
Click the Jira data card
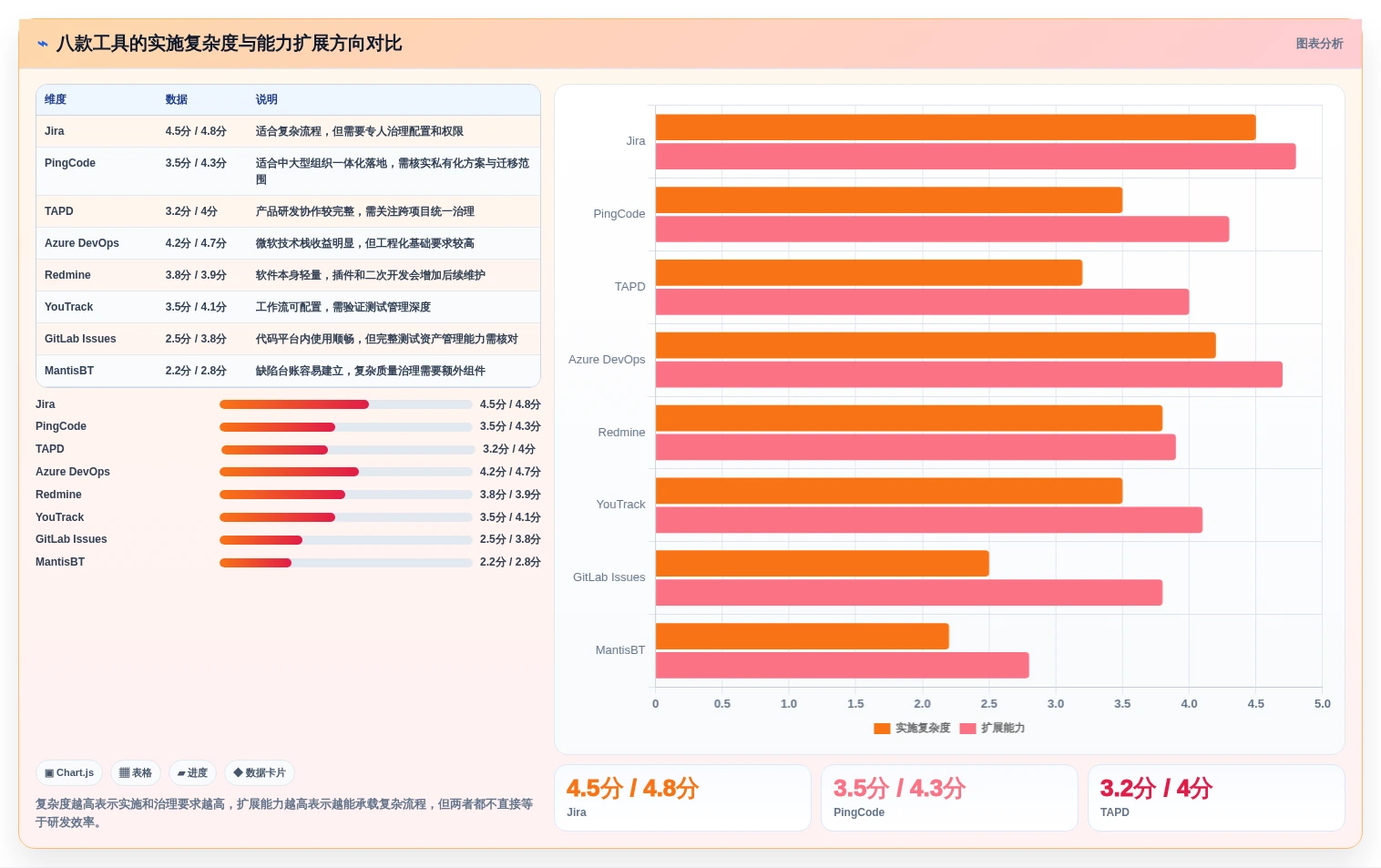tap(682, 798)
